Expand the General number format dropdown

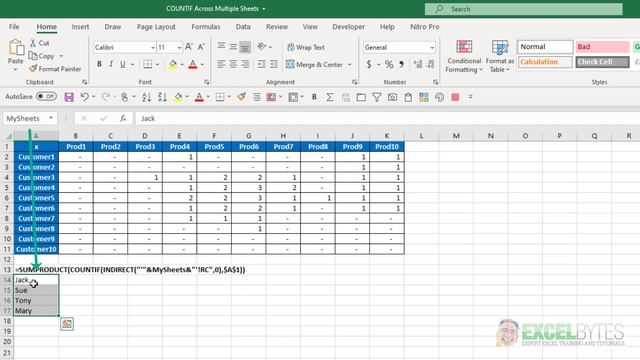(432, 48)
